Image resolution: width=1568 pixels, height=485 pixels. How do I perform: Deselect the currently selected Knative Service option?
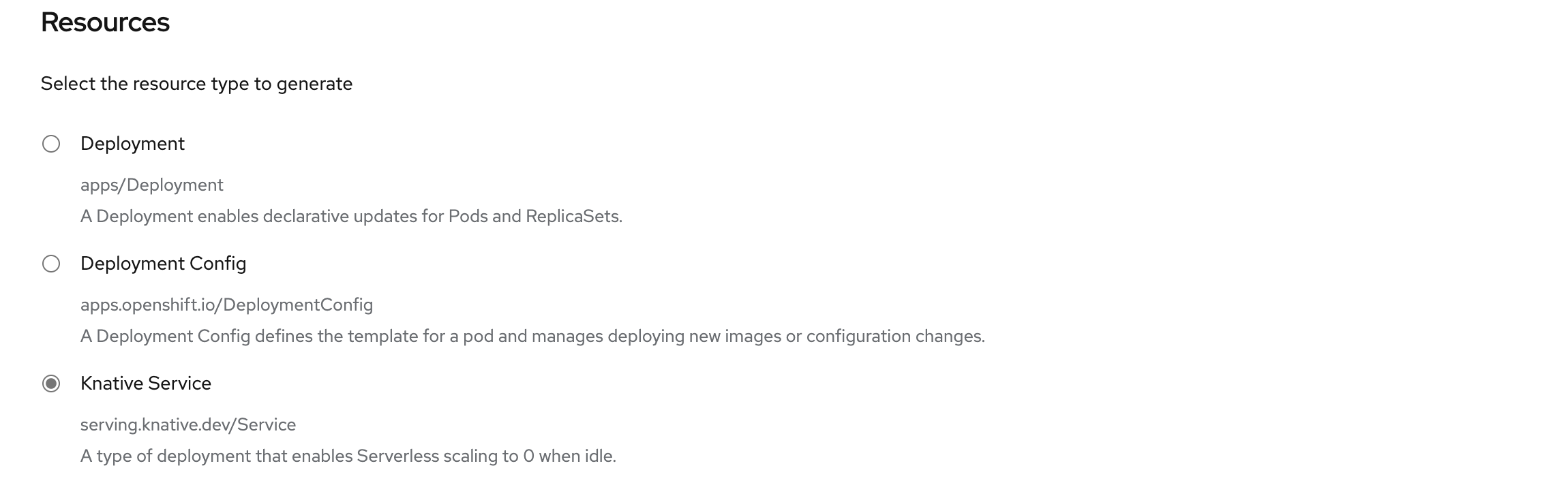click(x=50, y=384)
